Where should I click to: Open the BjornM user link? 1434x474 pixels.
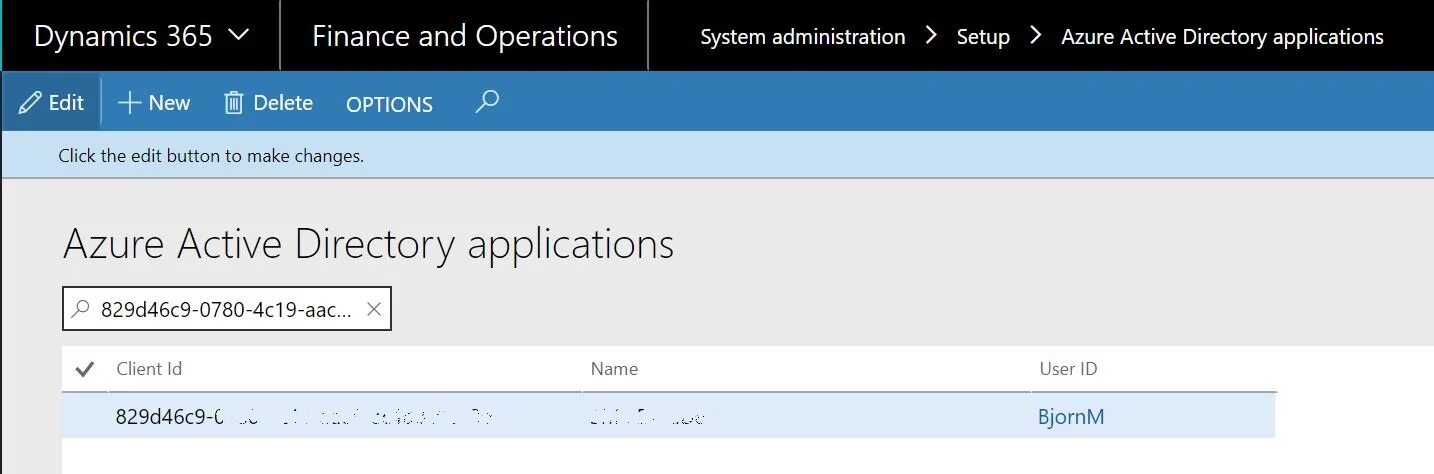(1071, 417)
